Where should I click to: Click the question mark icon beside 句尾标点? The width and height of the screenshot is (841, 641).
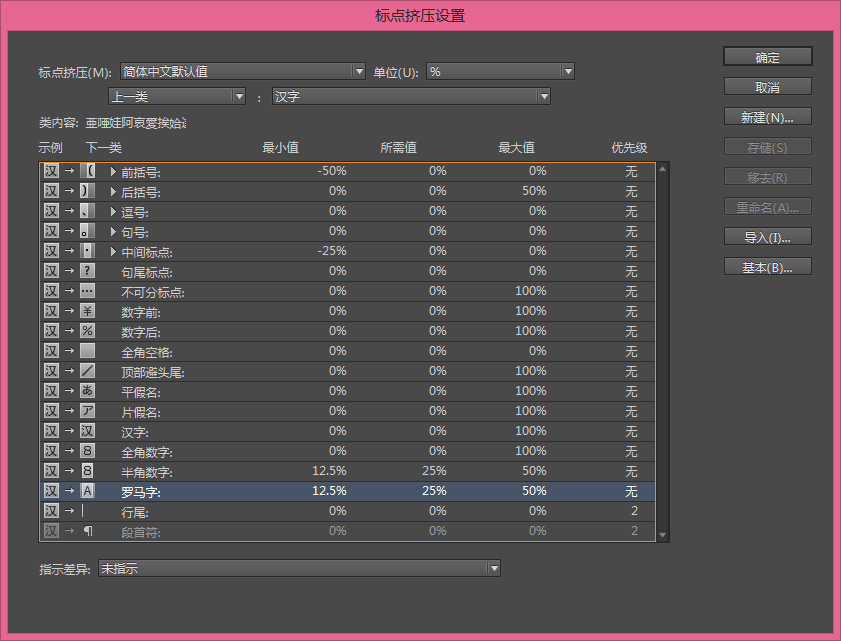tap(87, 271)
